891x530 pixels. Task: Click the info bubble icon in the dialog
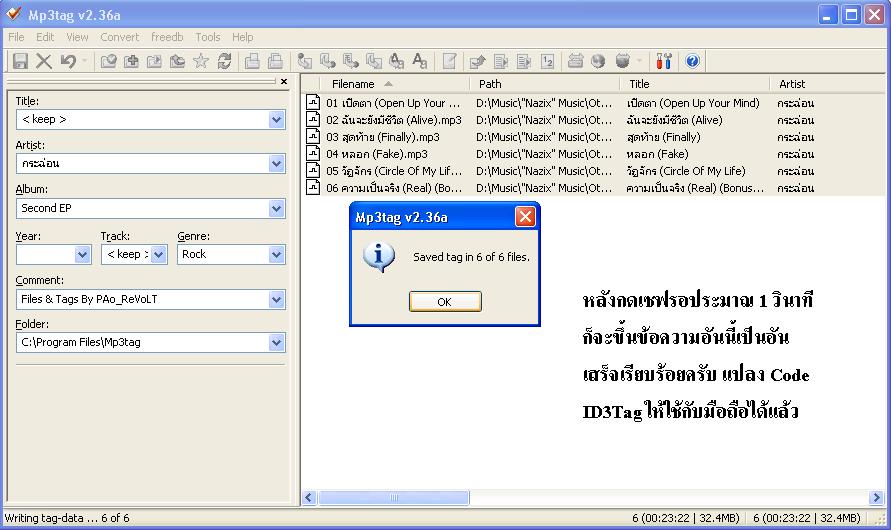pyautogui.click(x=378, y=257)
